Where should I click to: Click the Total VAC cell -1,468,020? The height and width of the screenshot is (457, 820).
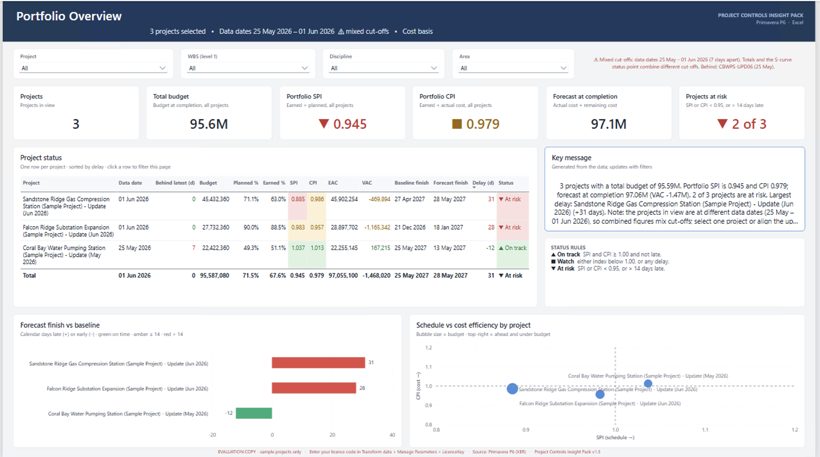377,276
